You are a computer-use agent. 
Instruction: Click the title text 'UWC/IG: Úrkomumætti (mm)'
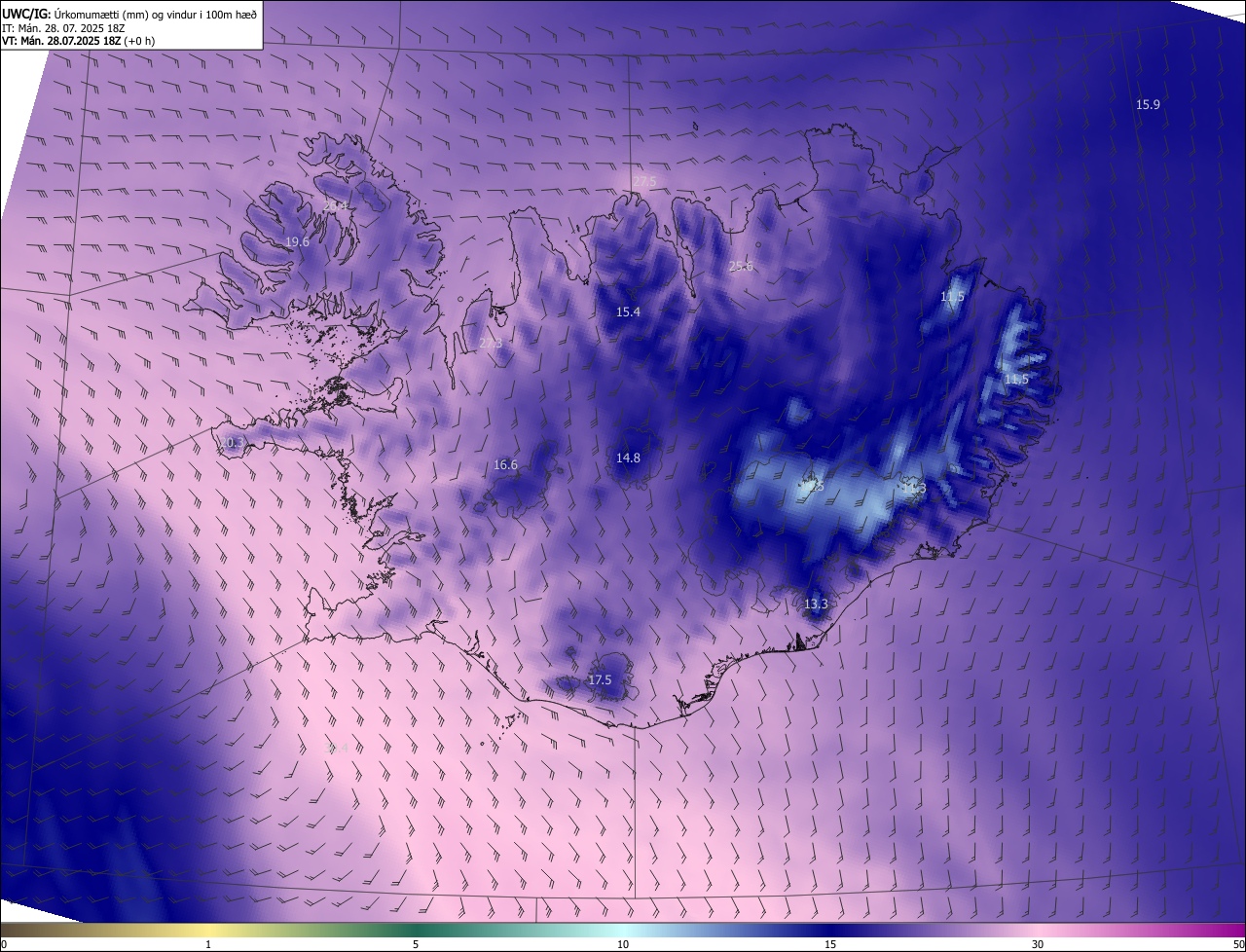(x=75, y=13)
